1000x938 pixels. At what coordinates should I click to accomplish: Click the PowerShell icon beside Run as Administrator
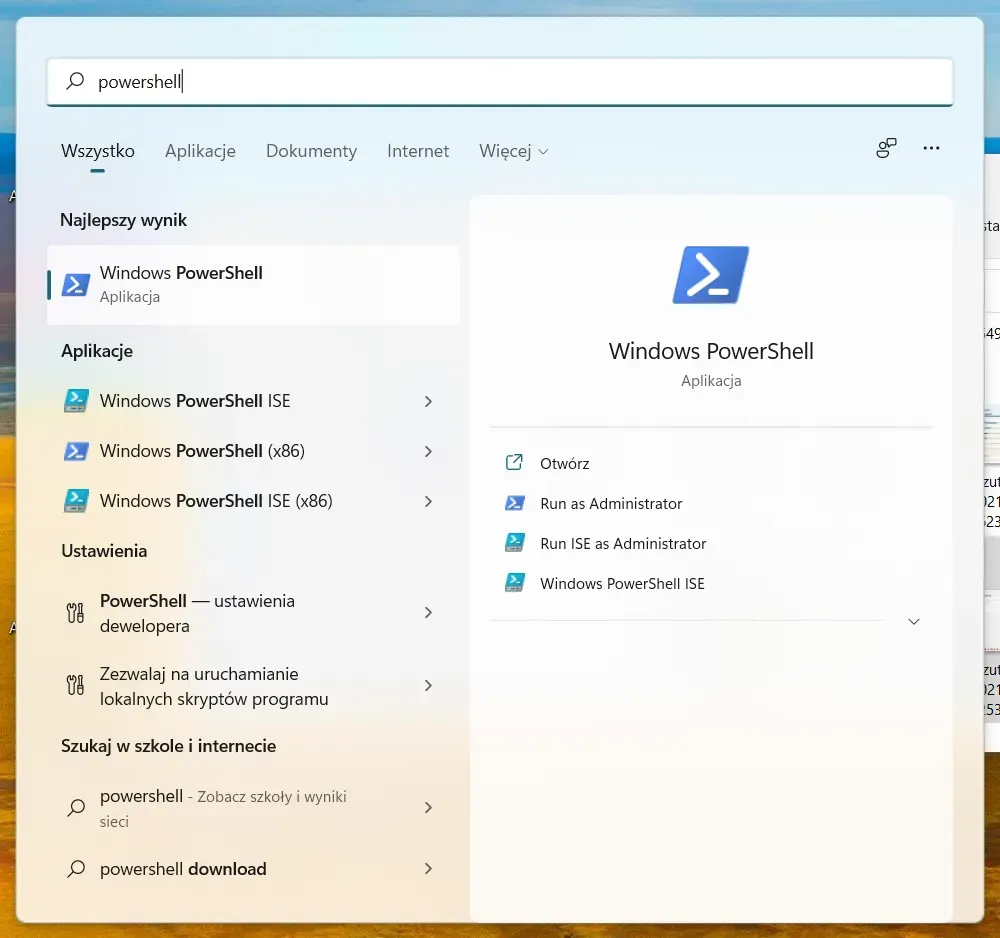pyautogui.click(x=515, y=503)
